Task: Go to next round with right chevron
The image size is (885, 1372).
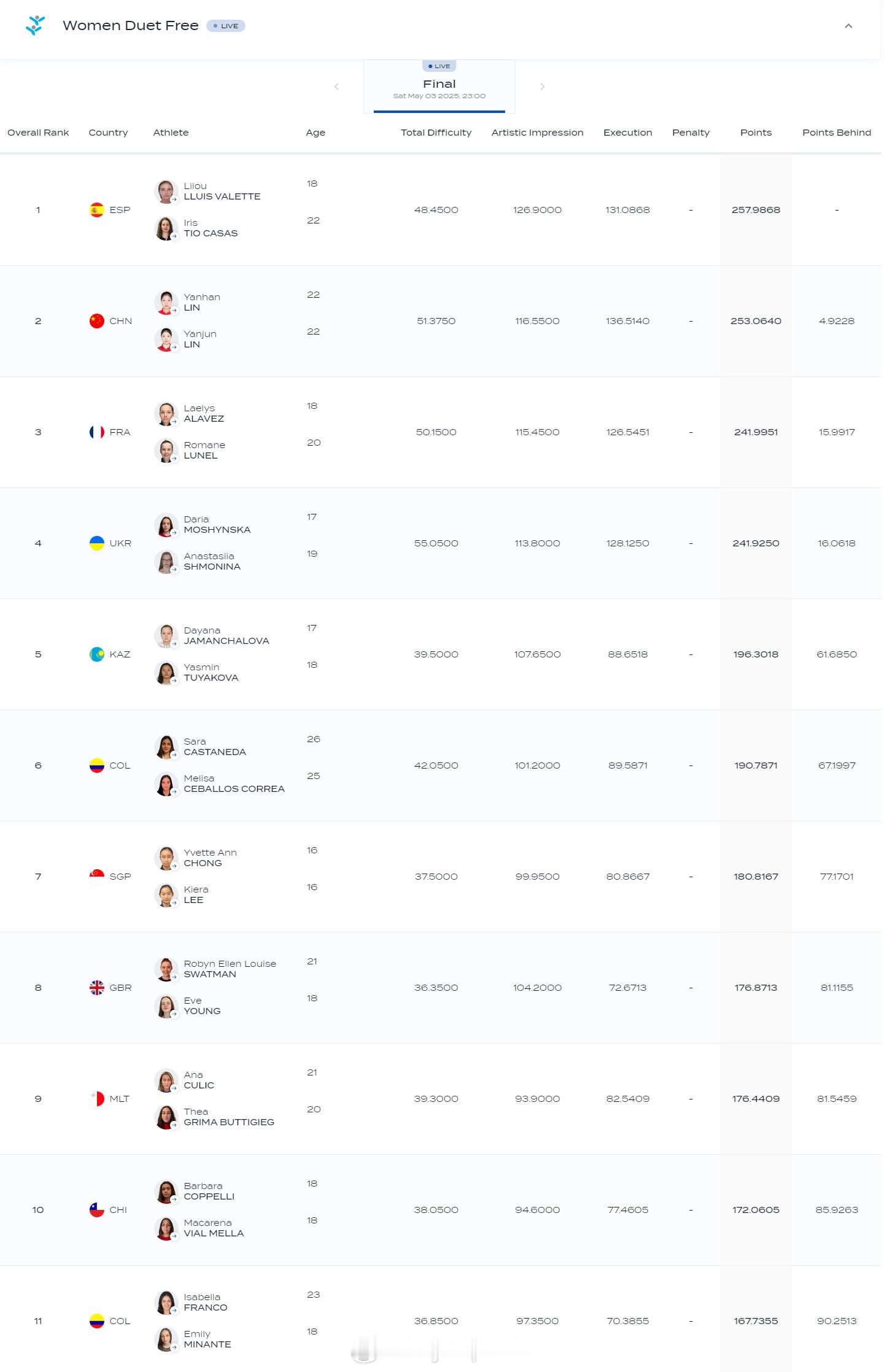Action: click(543, 87)
